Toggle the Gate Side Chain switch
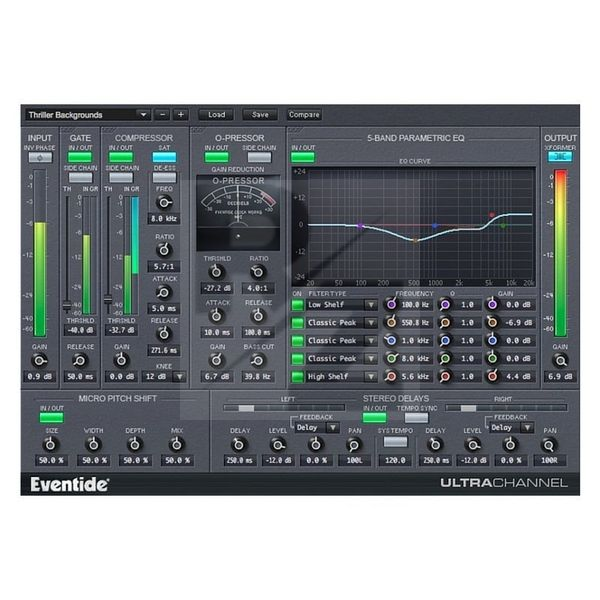The image size is (600, 600). click(x=80, y=177)
